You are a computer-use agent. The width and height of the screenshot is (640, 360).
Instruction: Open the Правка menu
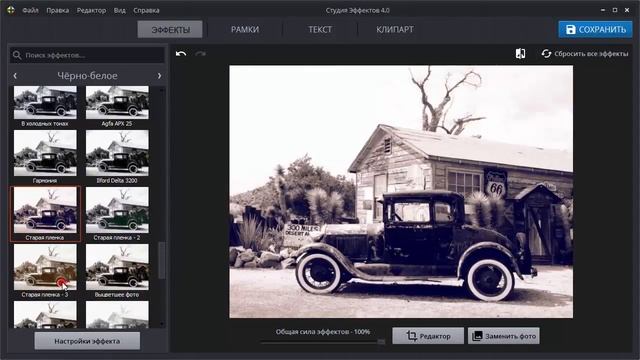[x=58, y=10]
